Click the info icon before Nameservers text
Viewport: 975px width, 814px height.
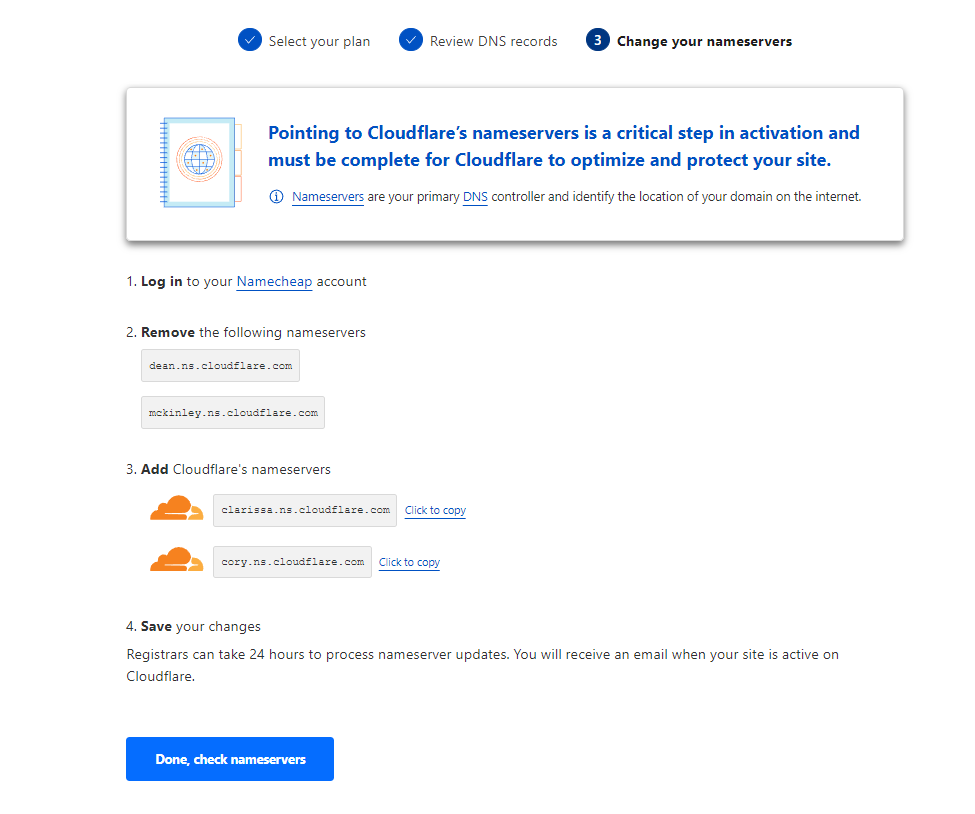click(276, 197)
